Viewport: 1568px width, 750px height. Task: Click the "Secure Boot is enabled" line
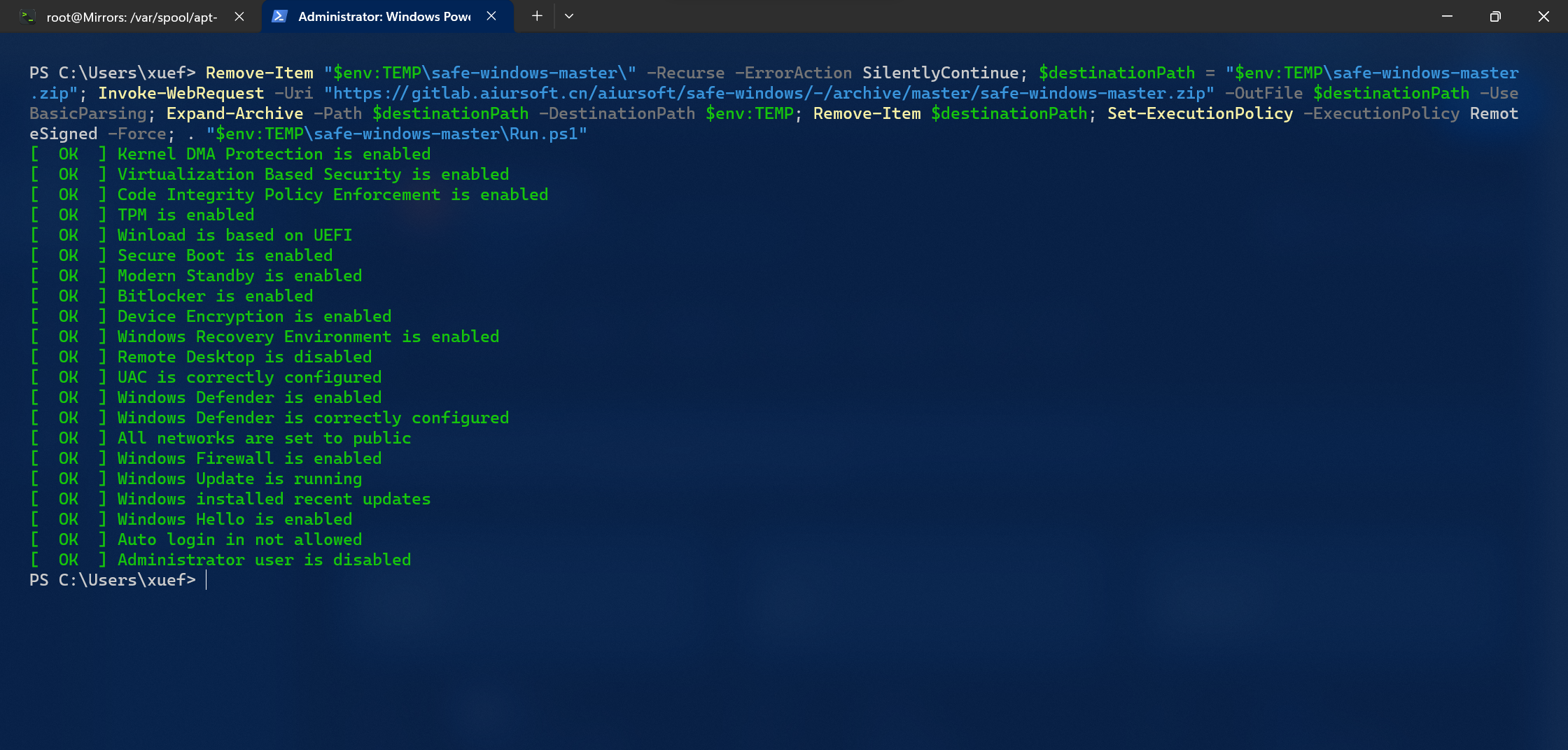[x=225, y=255]
